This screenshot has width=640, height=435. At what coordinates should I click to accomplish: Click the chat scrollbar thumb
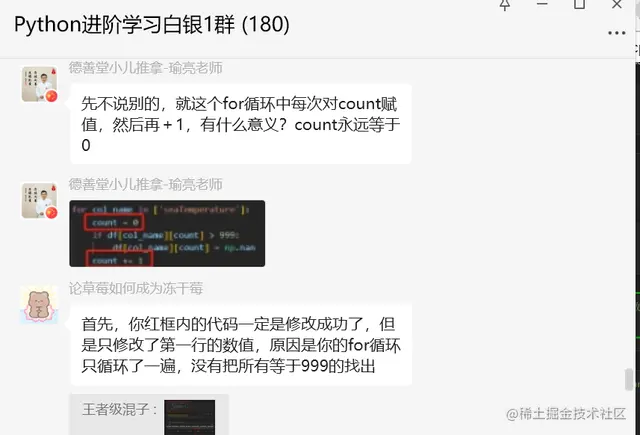629,379
